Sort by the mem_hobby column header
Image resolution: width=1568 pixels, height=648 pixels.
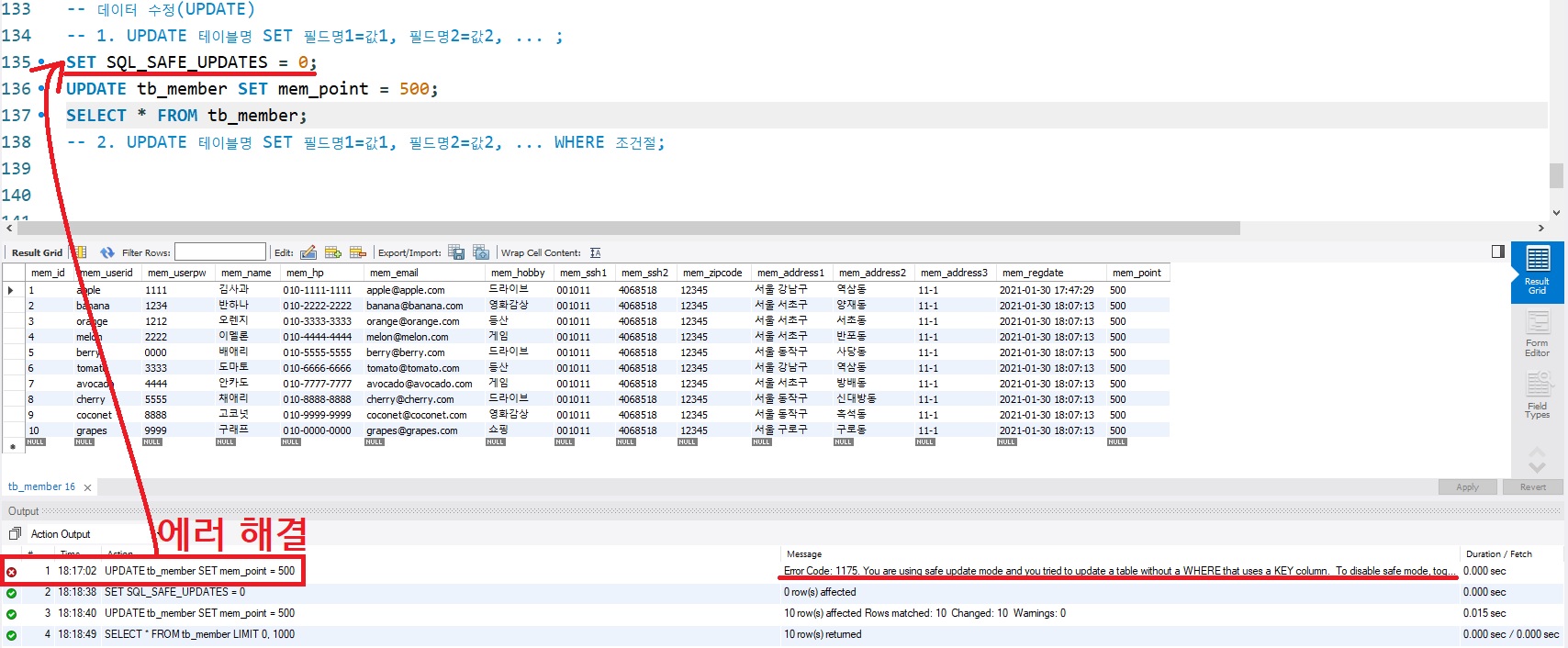click(x=518, y=273)
